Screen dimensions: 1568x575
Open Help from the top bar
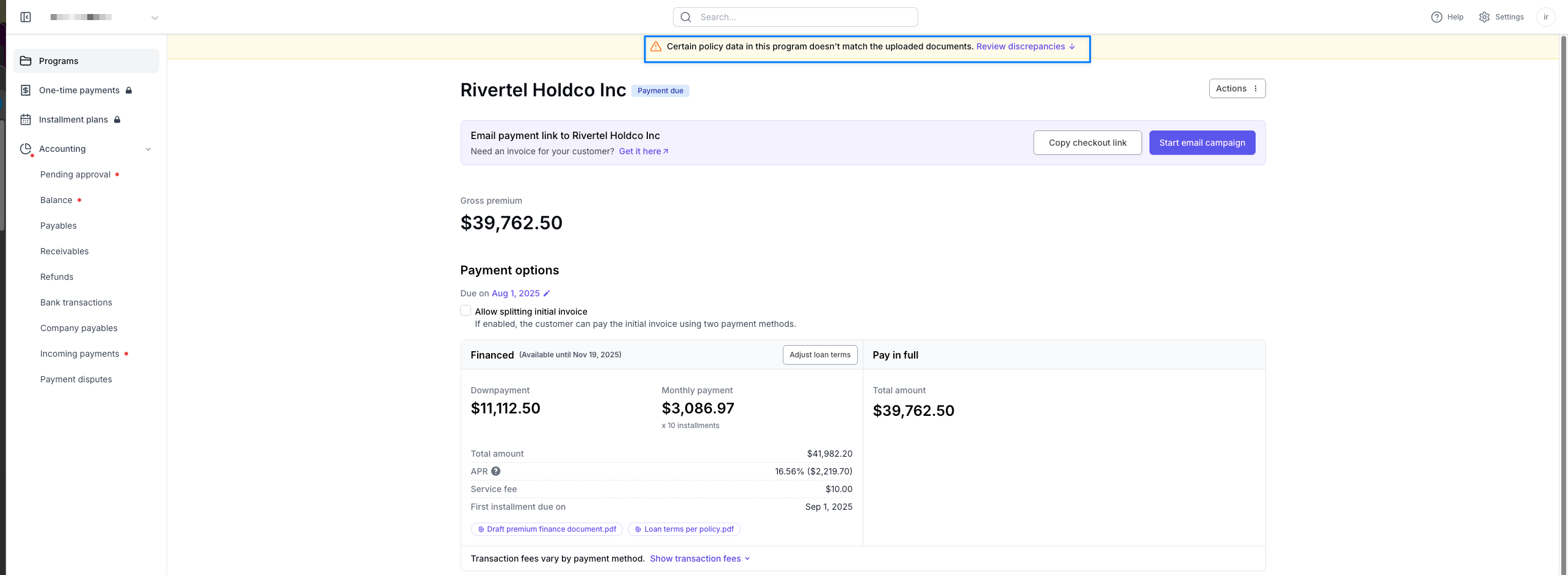[1447, 17]
